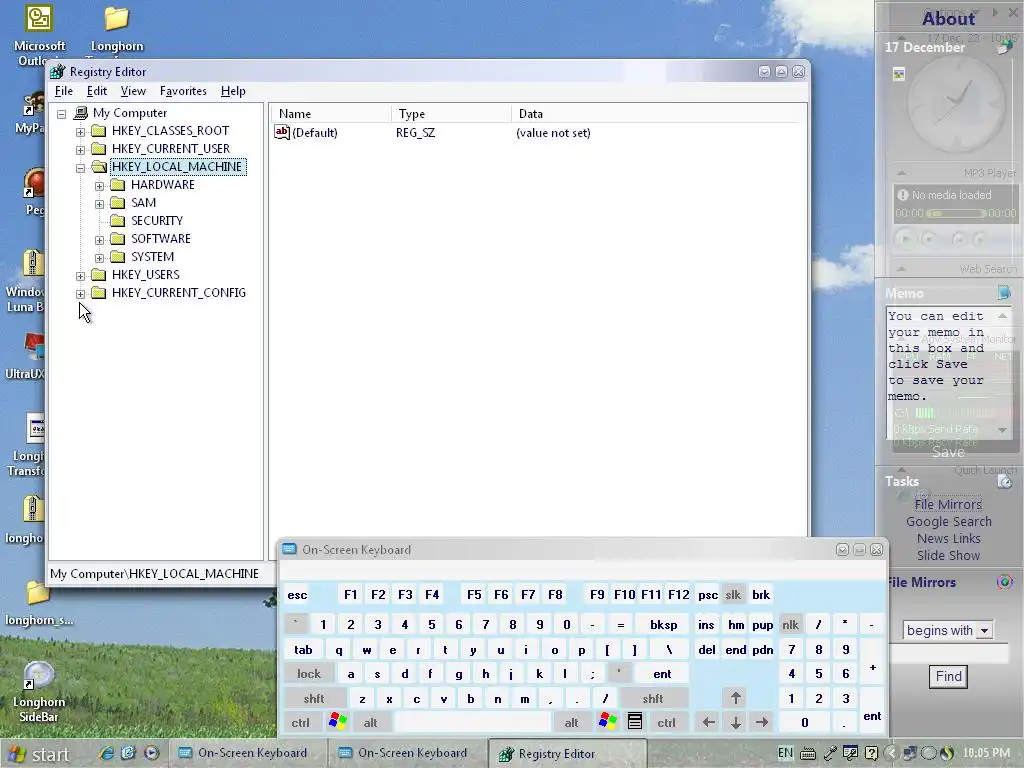Click the File Mirrors search input field

(x=950, y=653)
